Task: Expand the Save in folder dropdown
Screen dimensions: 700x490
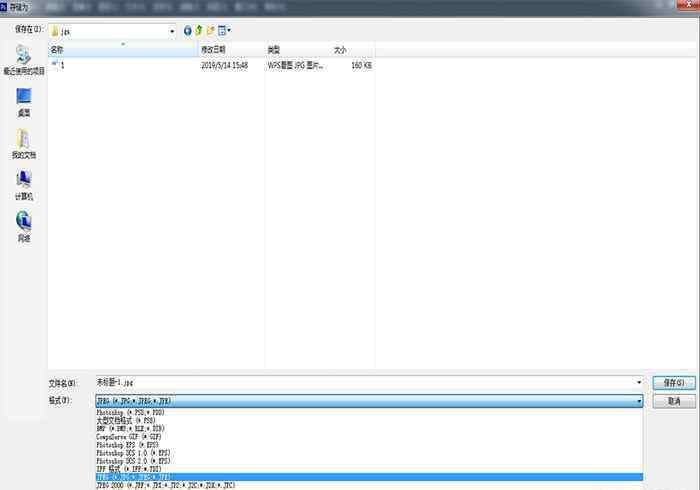Action: (172, 31)
